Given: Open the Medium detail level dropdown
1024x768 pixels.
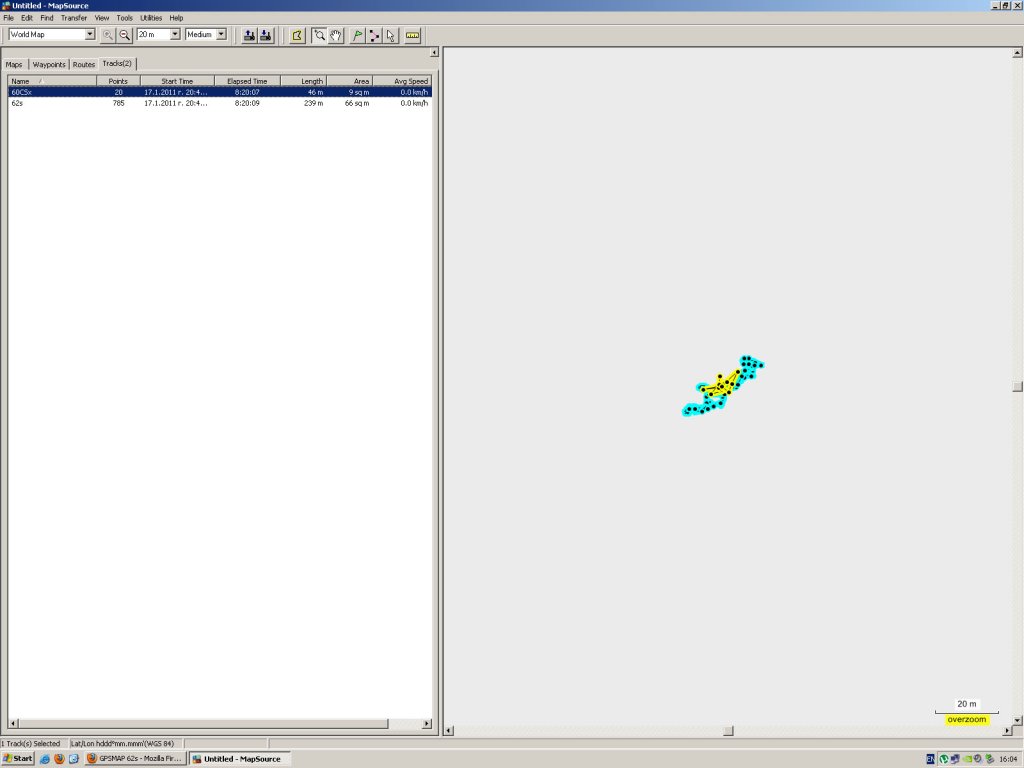Looking at the screenshot, I should 221,34.
